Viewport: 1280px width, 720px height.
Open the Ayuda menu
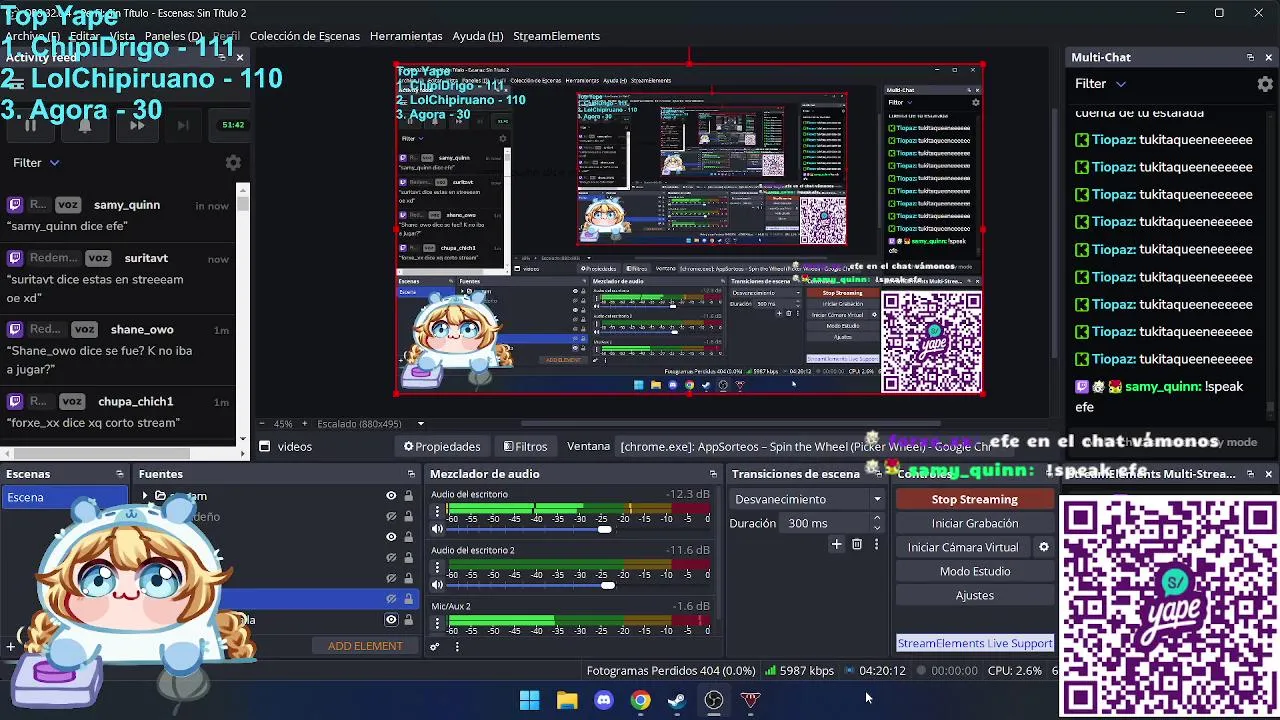(477, 36)
